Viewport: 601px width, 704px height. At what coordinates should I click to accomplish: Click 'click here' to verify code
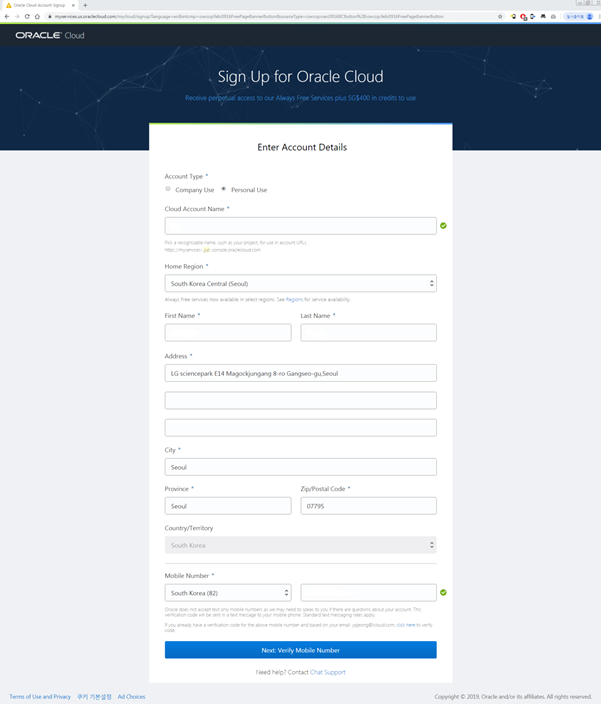pos(406,625)
